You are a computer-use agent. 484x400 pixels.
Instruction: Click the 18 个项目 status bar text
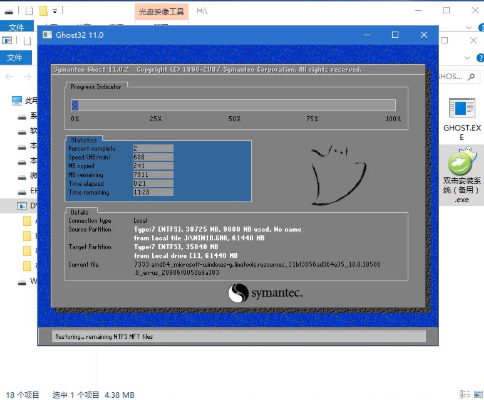point(22,395)
